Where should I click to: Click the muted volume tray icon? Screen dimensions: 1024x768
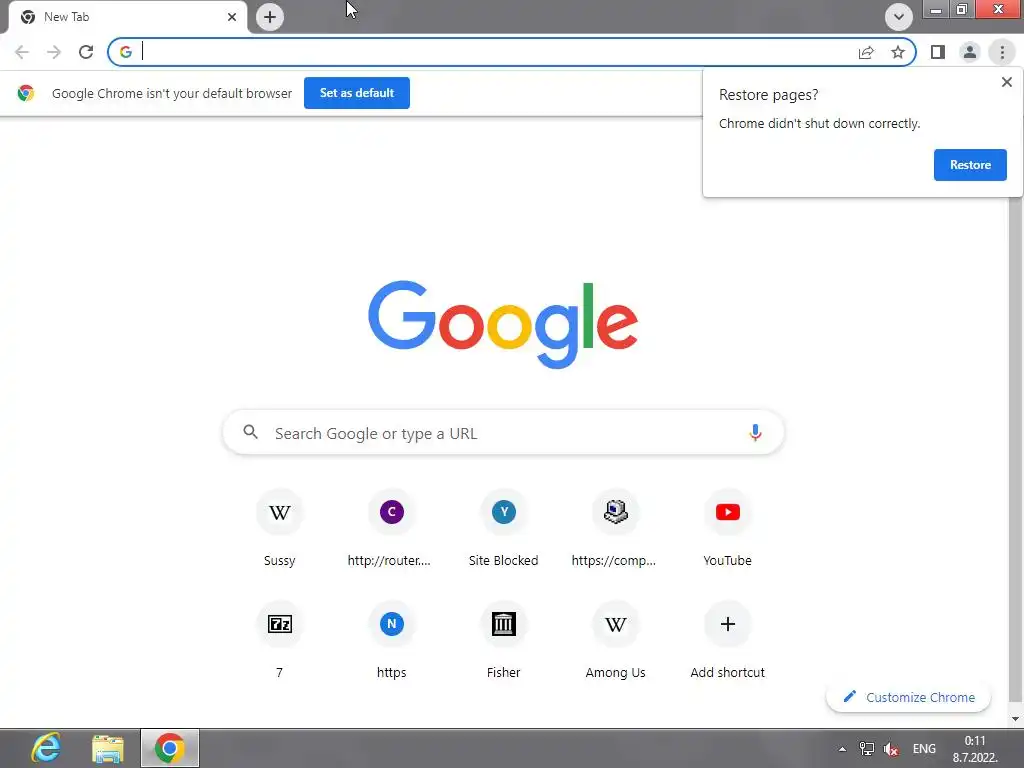tap(891, 749)
